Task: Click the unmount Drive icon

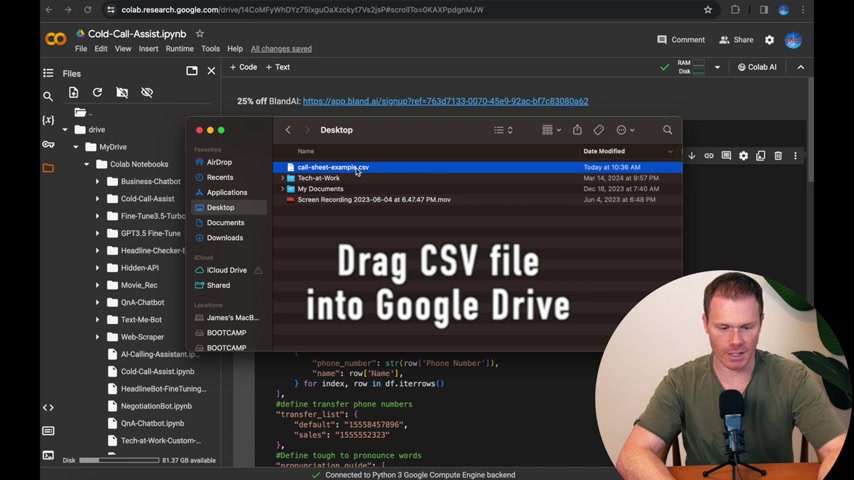Action: 122,92
